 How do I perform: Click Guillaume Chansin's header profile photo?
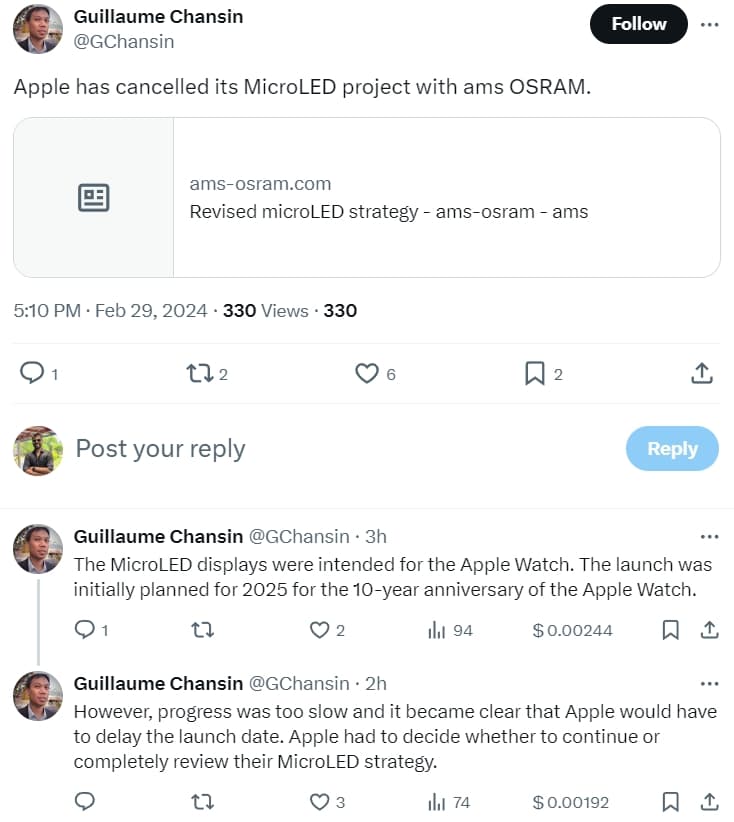38,28
